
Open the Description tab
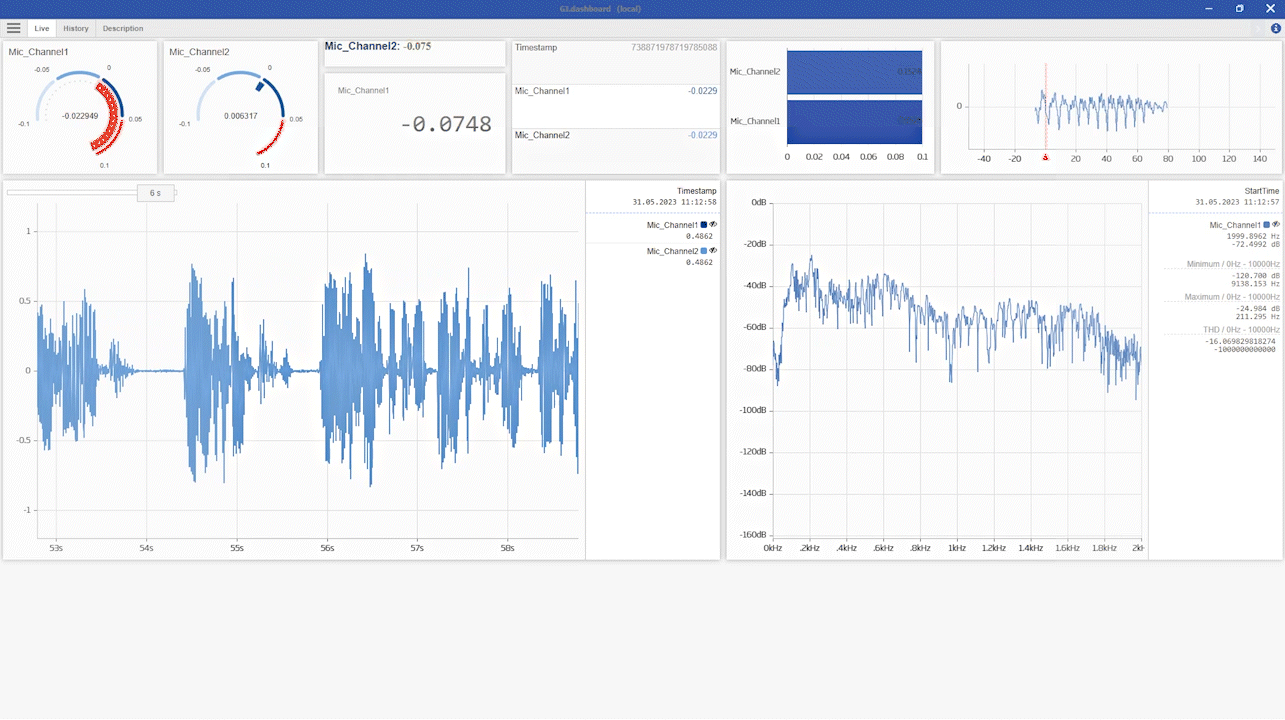point(123,29)
